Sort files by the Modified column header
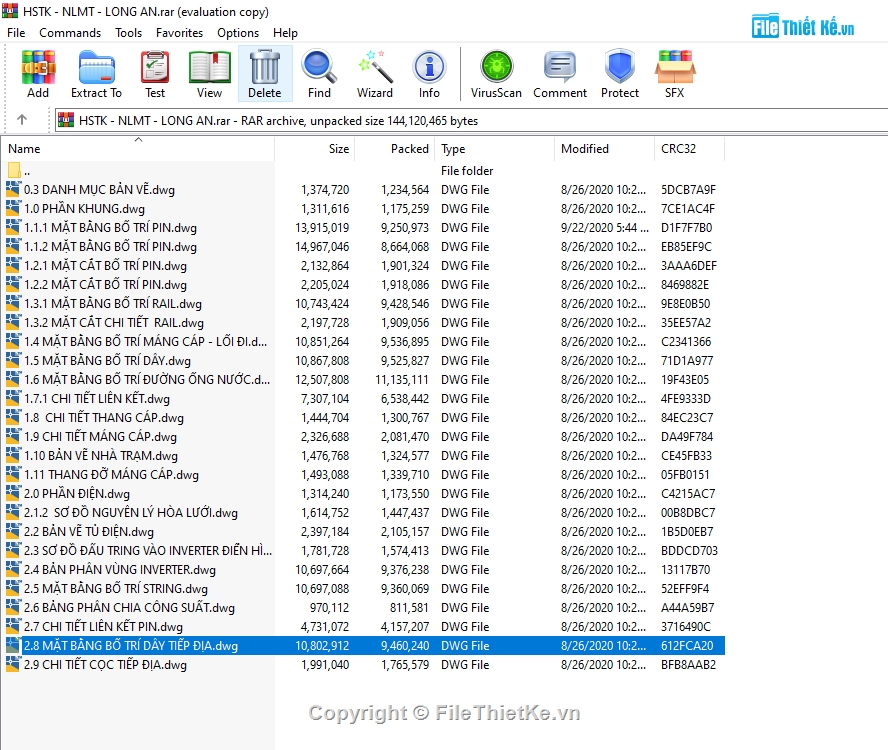This screenshot has height=750, width=888. click(x=604, y=148)
